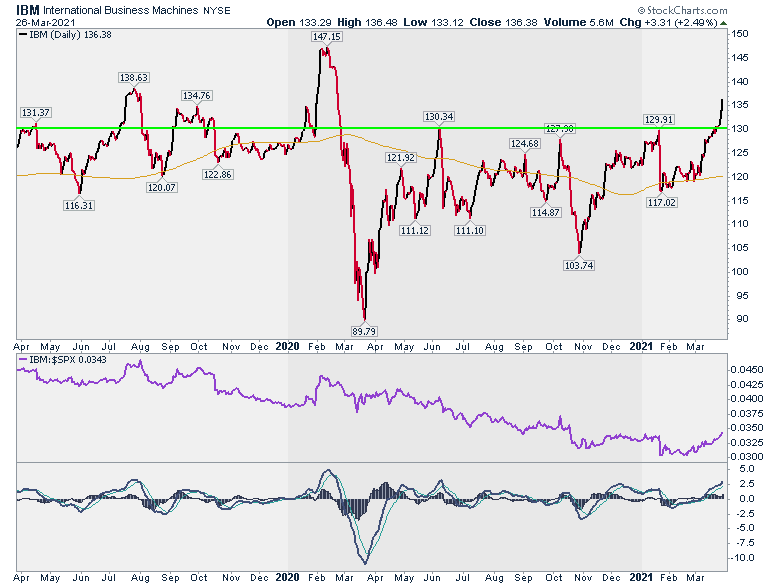Click the Low 133.12 value
Viewport: 780px width, 586px height.
(x=433, y=22)
